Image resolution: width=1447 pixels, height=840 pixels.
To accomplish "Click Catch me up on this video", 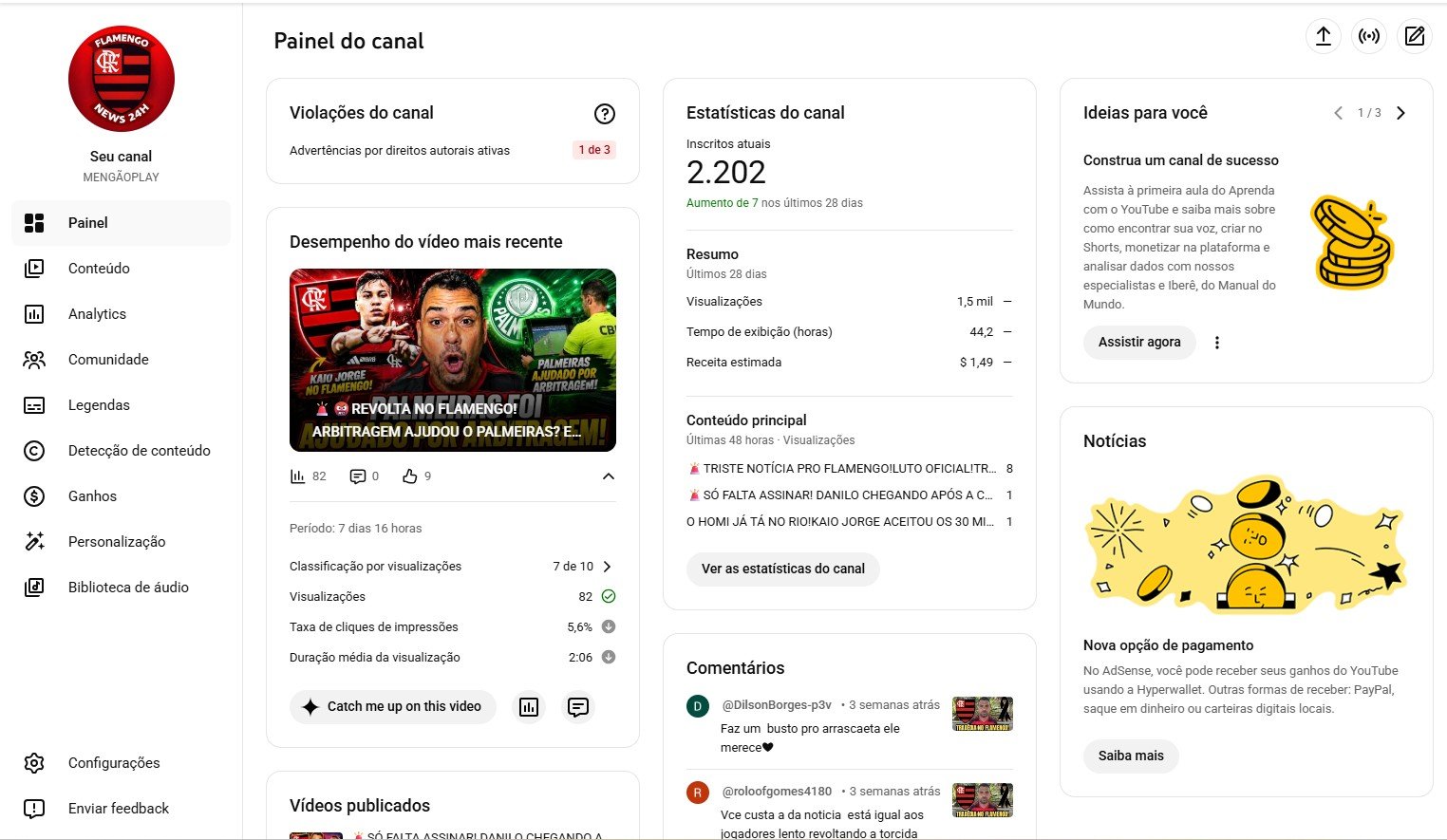I will [x=393, y=707].
